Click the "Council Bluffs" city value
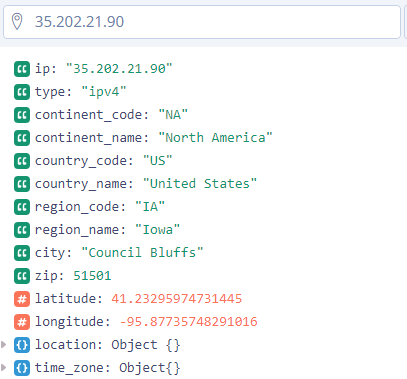 pos(142,253)
